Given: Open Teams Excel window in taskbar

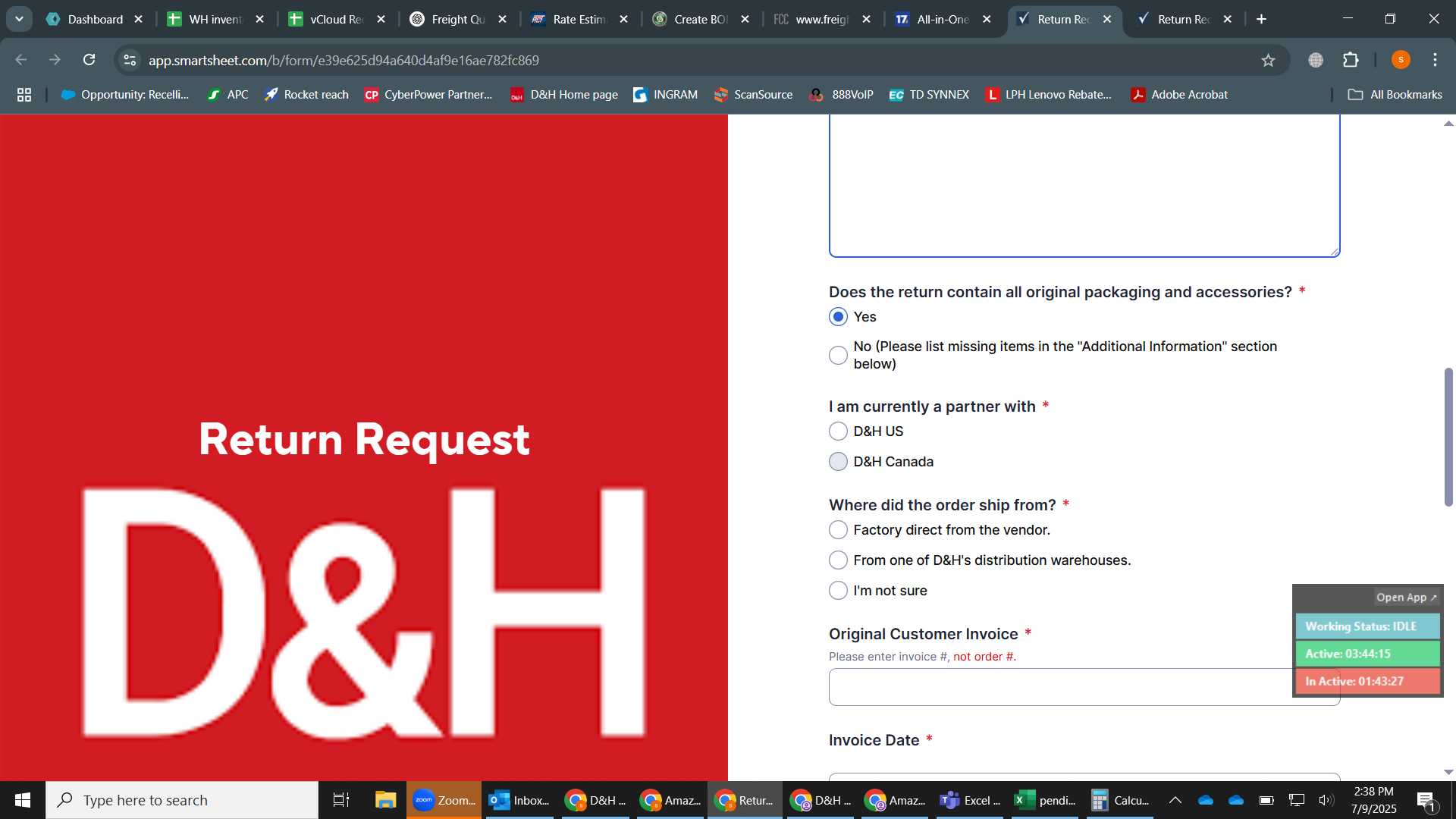Looking at the screenshot, I should pos(970,800).
